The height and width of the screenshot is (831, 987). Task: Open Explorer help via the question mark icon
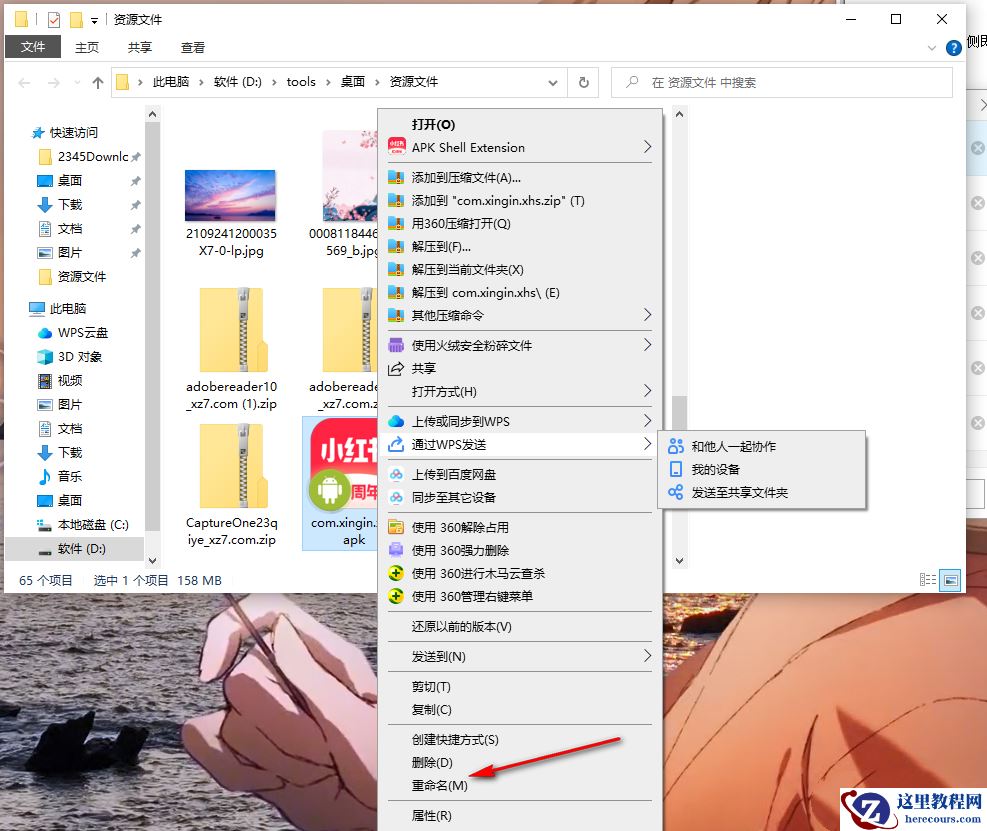point(952,47)
